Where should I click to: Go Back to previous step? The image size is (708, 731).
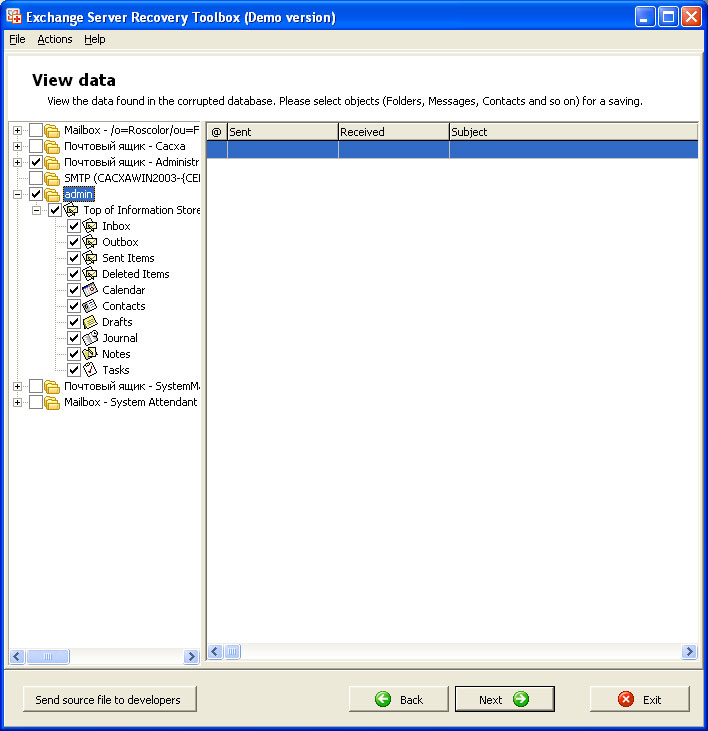click(x=399, y=699)
